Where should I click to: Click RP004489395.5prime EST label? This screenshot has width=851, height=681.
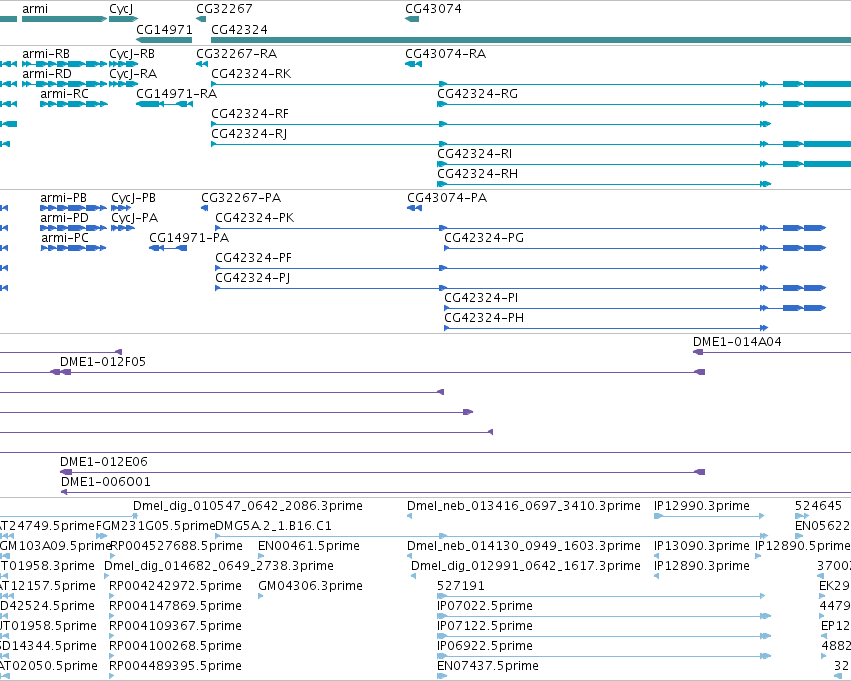[x=175, y=667]
